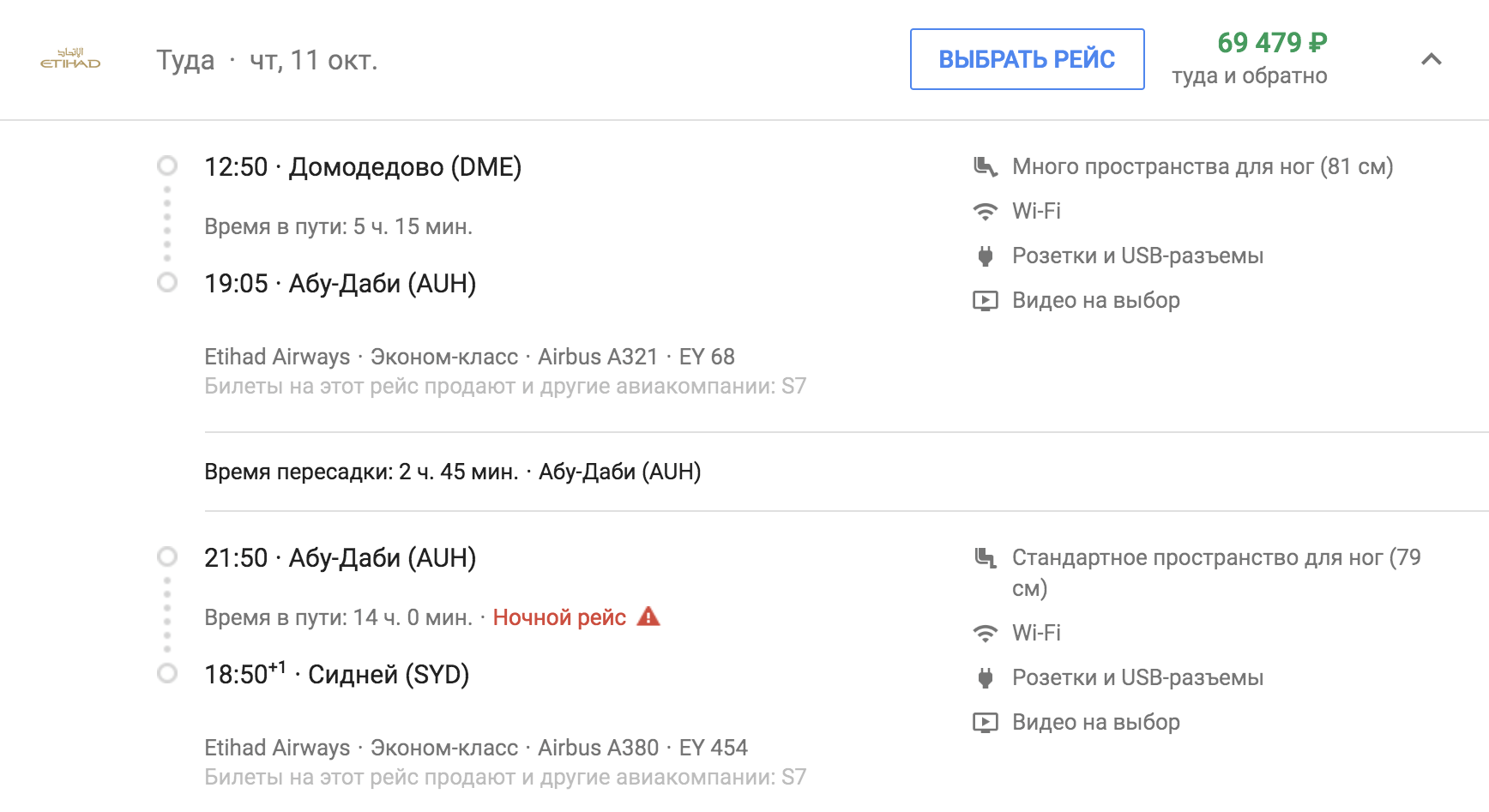Click departure circle marker at 21:50 Абу-Даби
The height and width of the screenshot is (812, 1489).
(167, 556)
